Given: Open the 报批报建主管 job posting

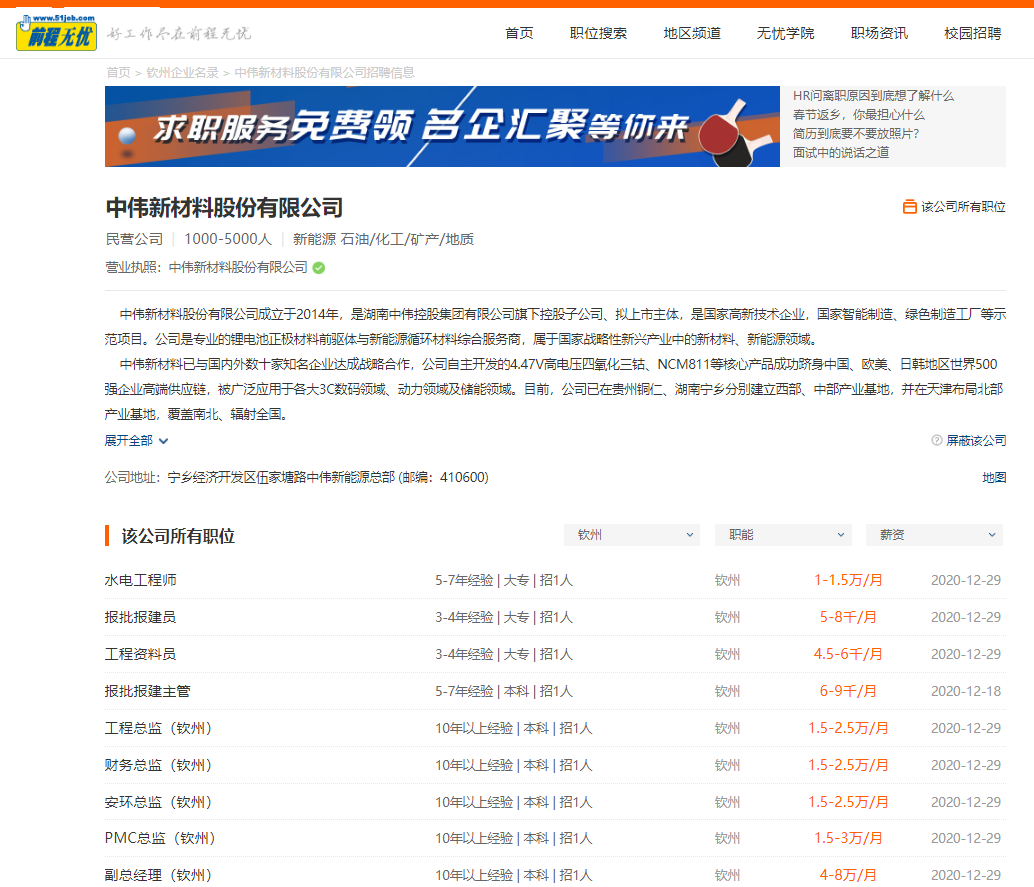Looking at the screenshot, I should 148,691.
